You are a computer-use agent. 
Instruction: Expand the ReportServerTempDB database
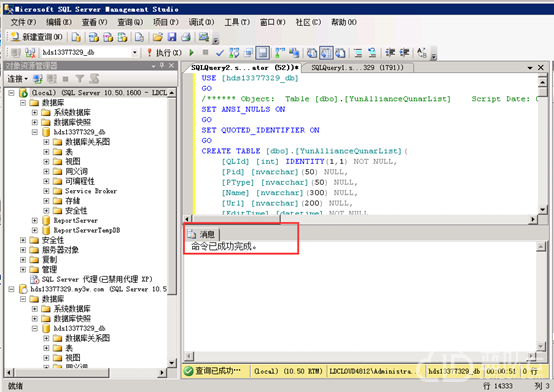coord(35,230)
